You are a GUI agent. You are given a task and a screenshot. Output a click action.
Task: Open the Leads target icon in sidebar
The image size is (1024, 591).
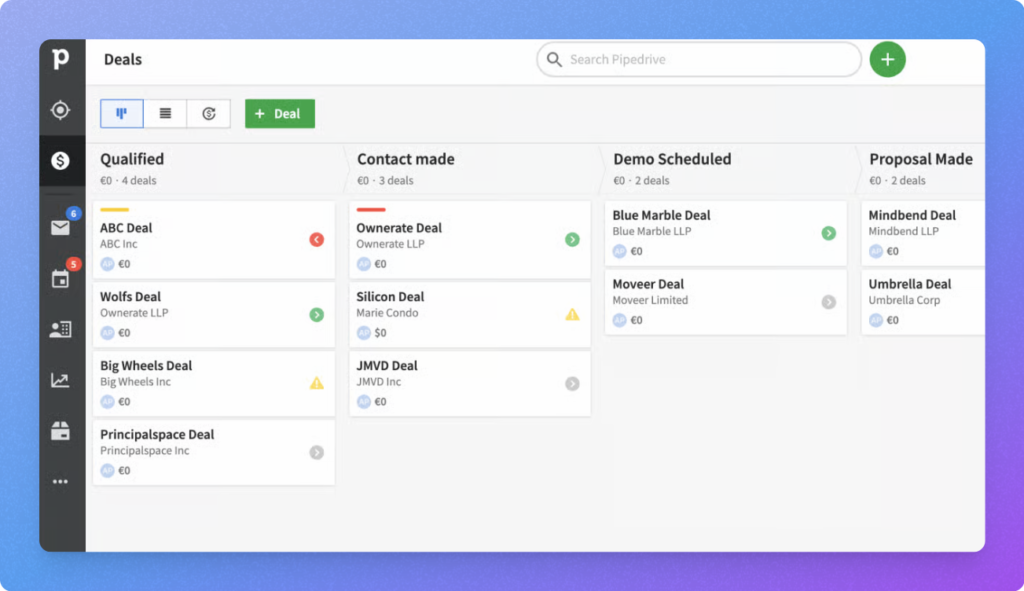click(x=60, y=110)
